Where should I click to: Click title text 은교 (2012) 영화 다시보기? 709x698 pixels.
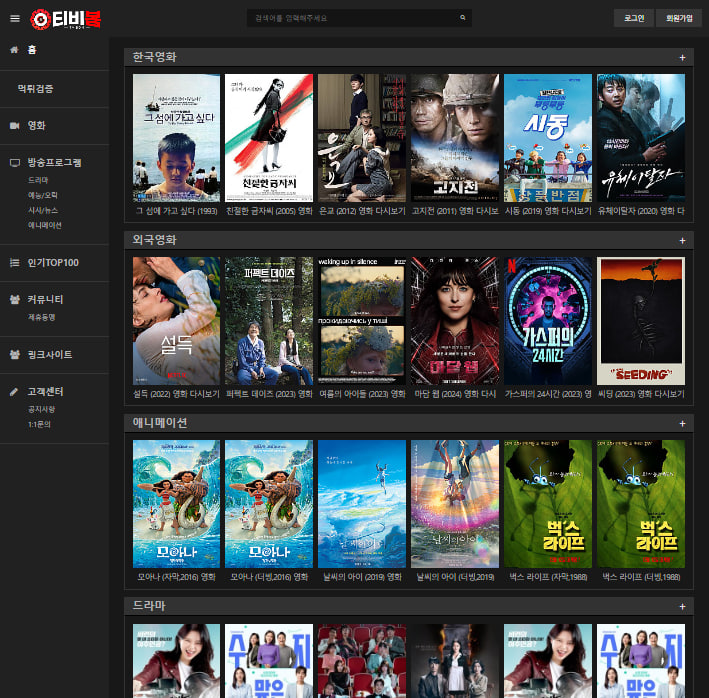362,211
